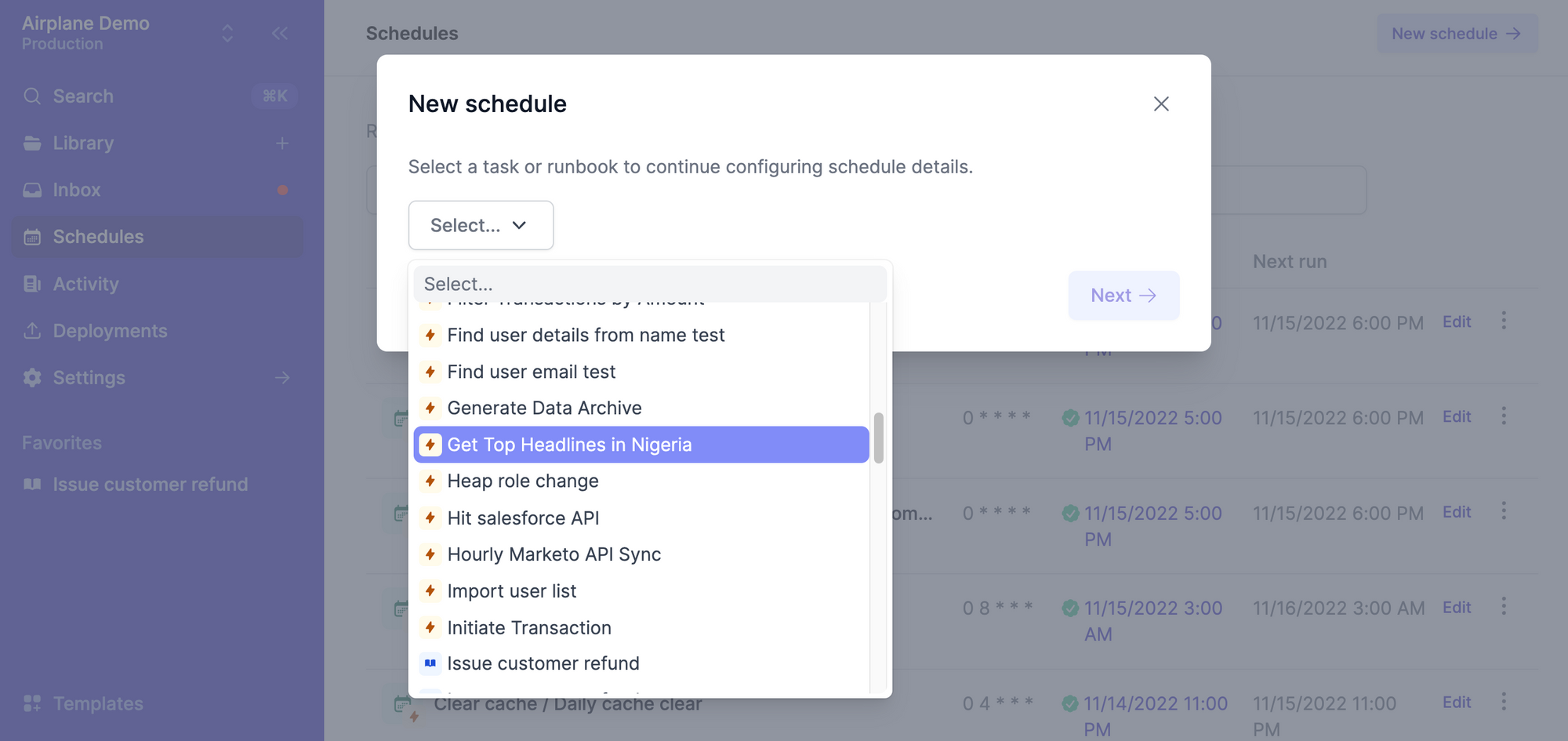
Task: Choose Get Top Headlines in Nigeria option
Action: [x=641, y=445]
